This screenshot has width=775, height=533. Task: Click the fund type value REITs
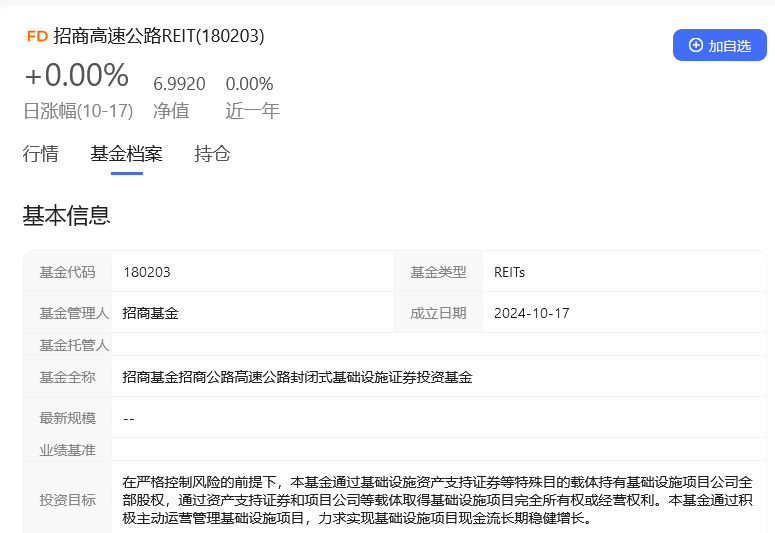(509, 272)
